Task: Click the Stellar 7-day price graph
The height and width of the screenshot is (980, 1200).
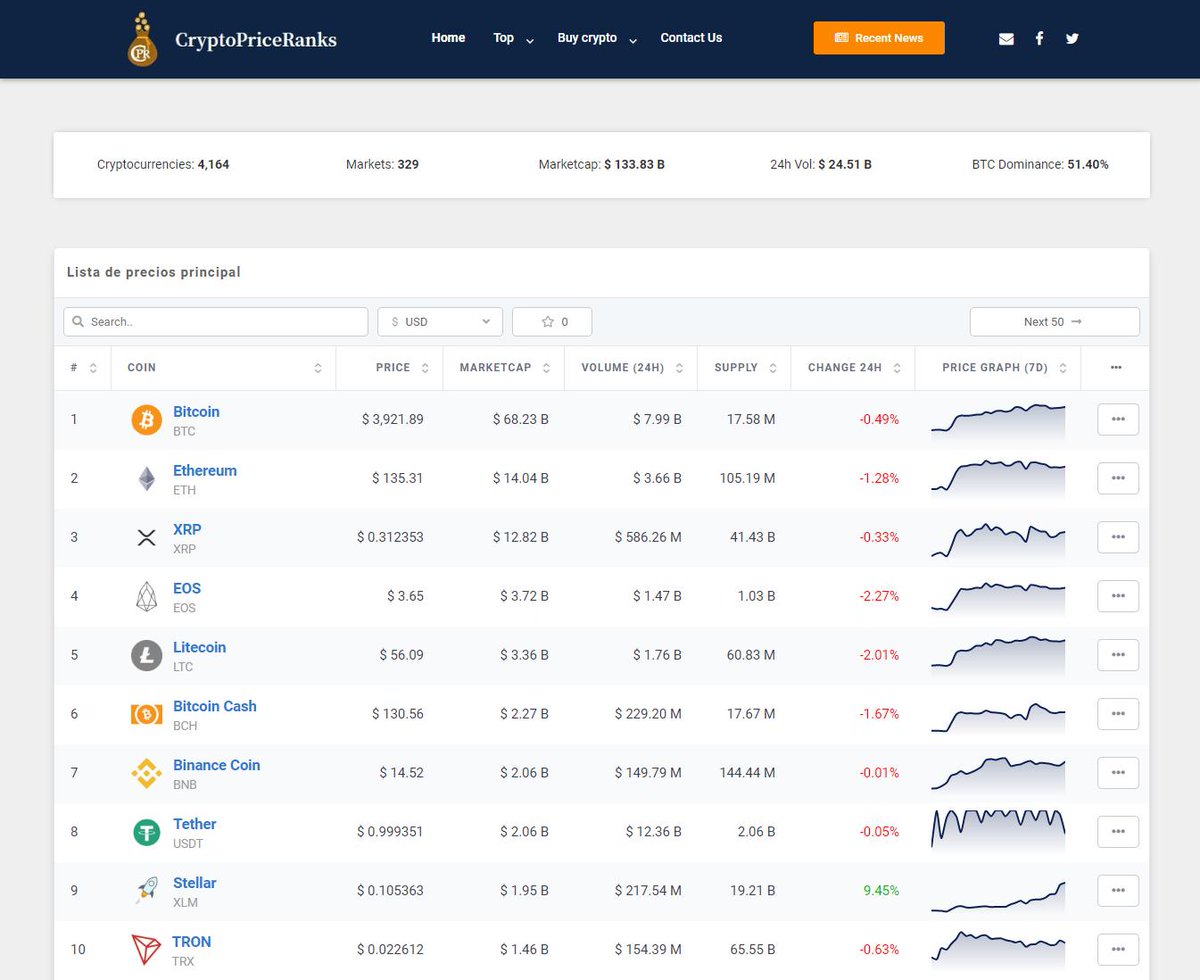Action: click(x=998, y=896)
